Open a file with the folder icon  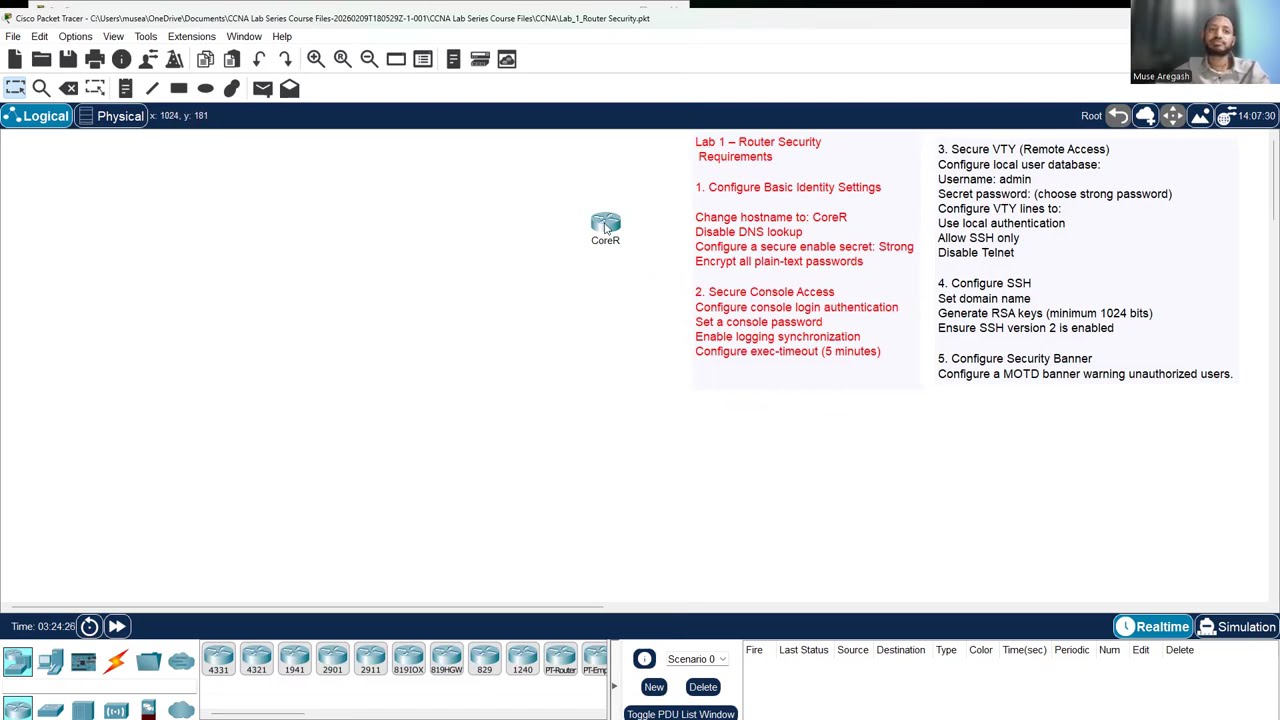point(41,59)
